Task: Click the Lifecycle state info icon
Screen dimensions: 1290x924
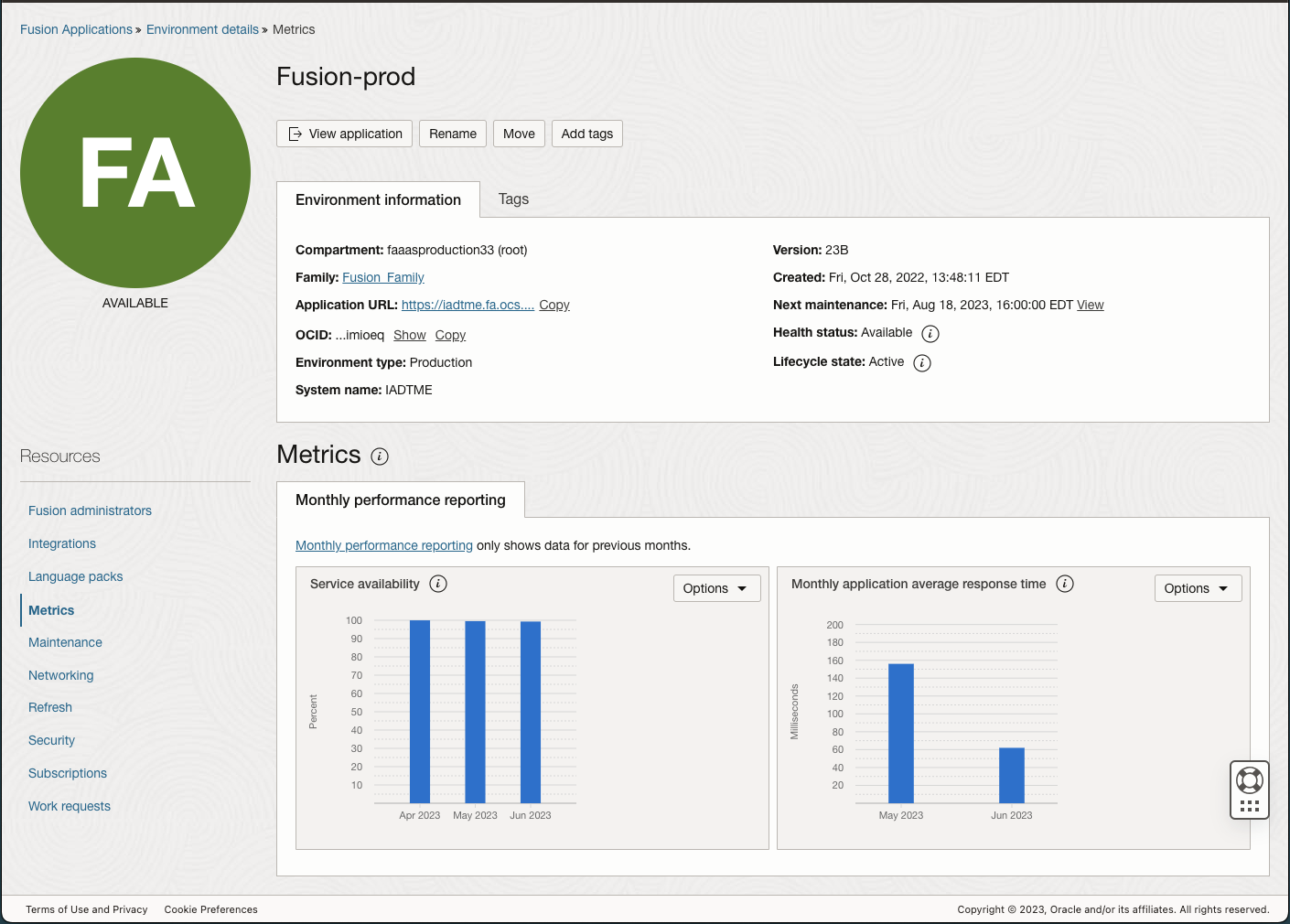Action: (922, 362)
